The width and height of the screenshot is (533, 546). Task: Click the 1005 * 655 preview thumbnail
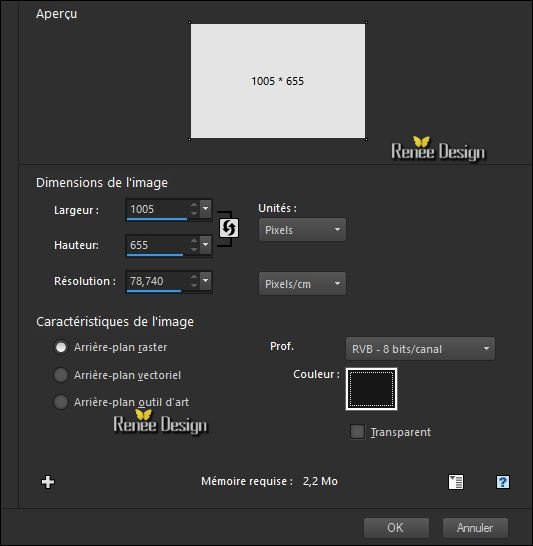[x=278, y=81]
